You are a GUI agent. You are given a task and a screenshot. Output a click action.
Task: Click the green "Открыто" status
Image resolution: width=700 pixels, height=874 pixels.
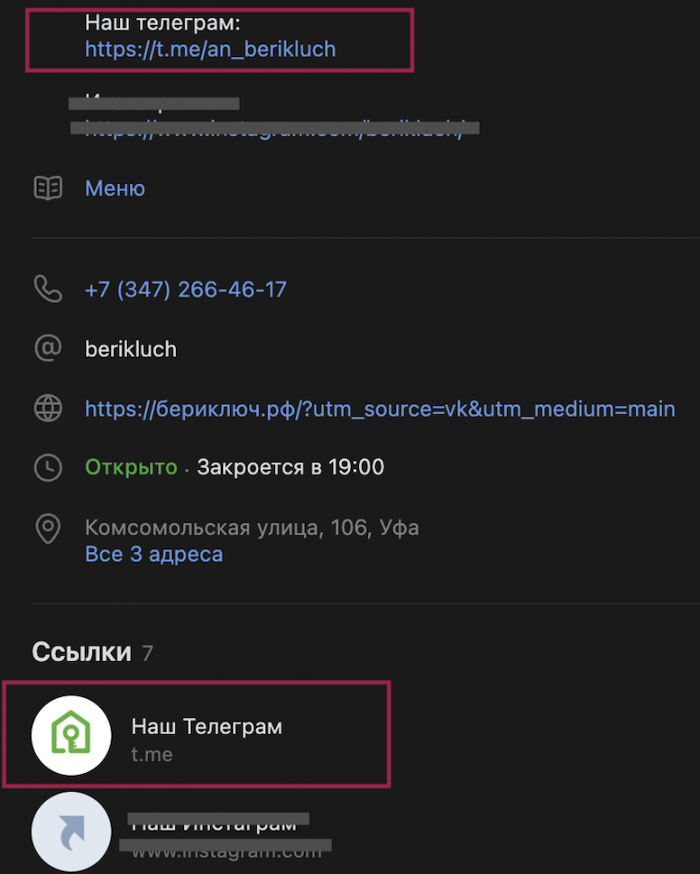tap(131, 467)
